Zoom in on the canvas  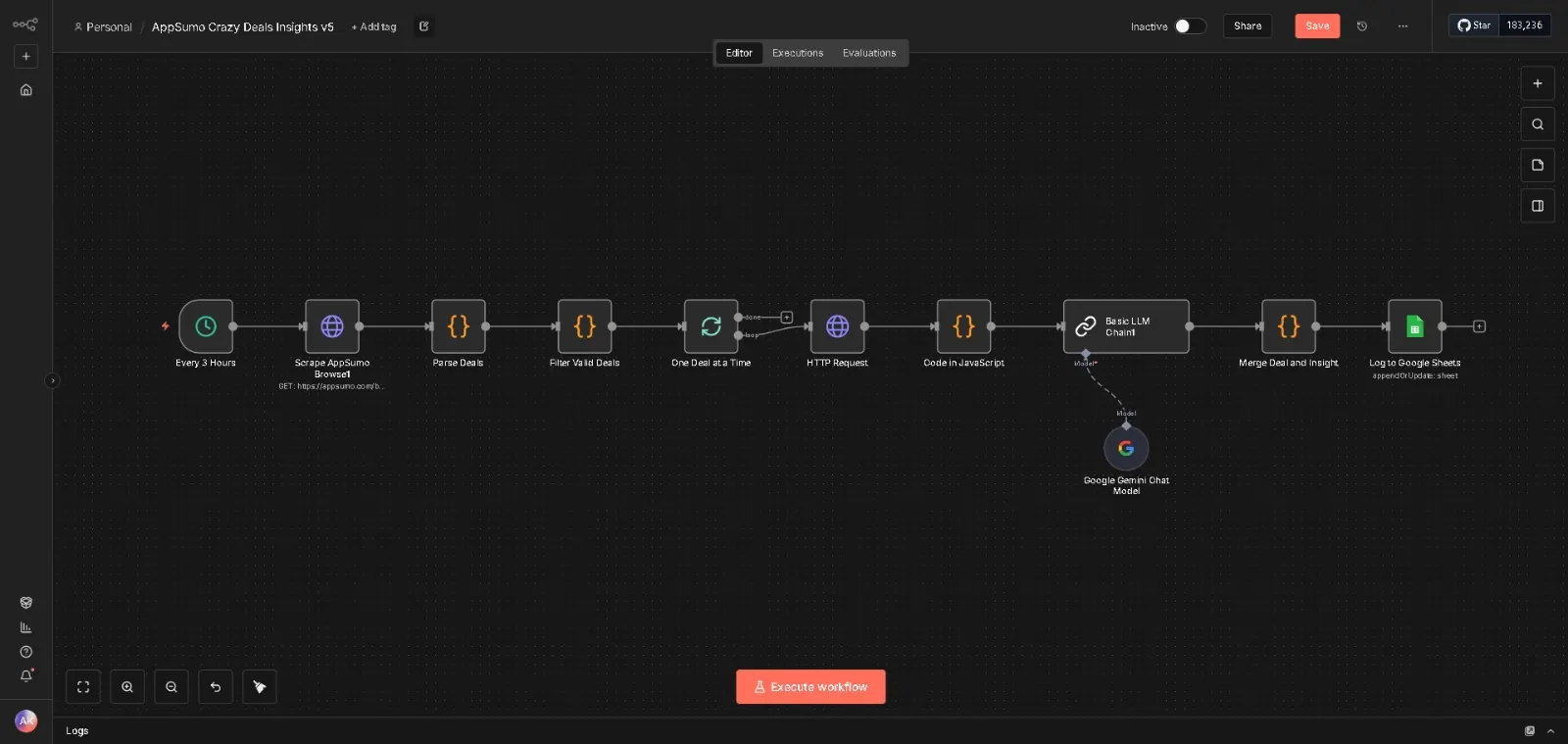[127, 687]
